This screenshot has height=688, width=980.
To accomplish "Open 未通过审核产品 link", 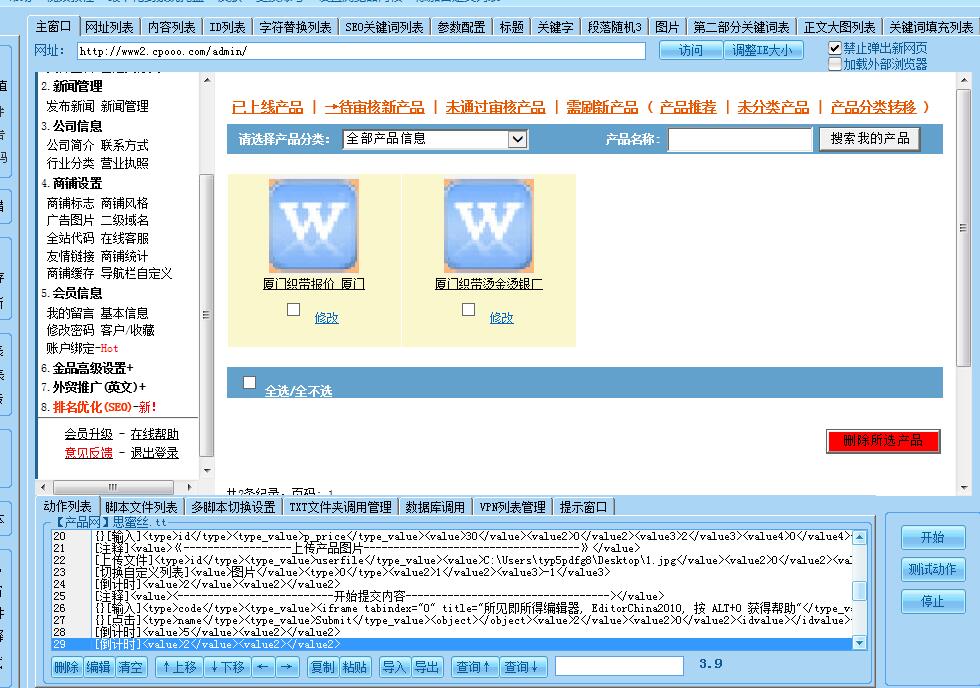I will point(495,107).
